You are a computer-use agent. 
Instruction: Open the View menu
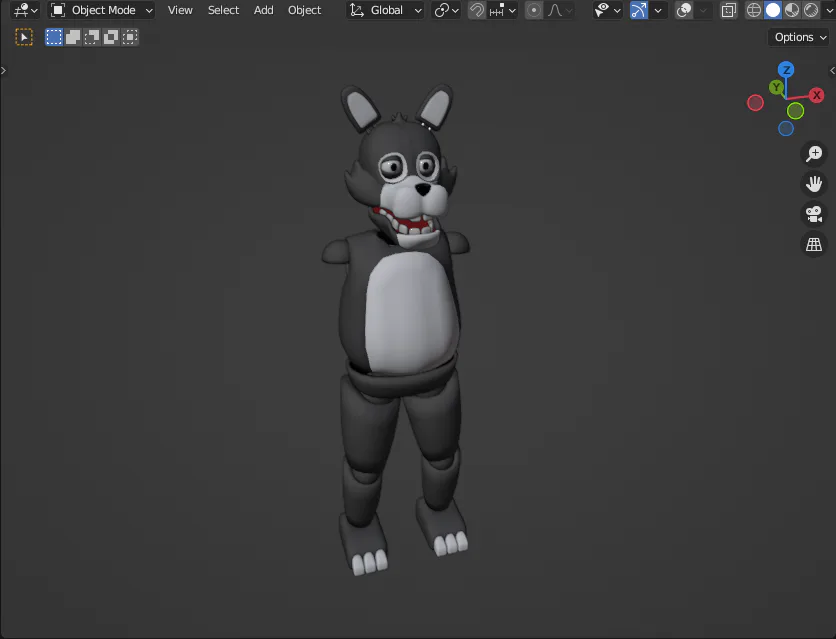pyautogui.click(x=180, y=10)
